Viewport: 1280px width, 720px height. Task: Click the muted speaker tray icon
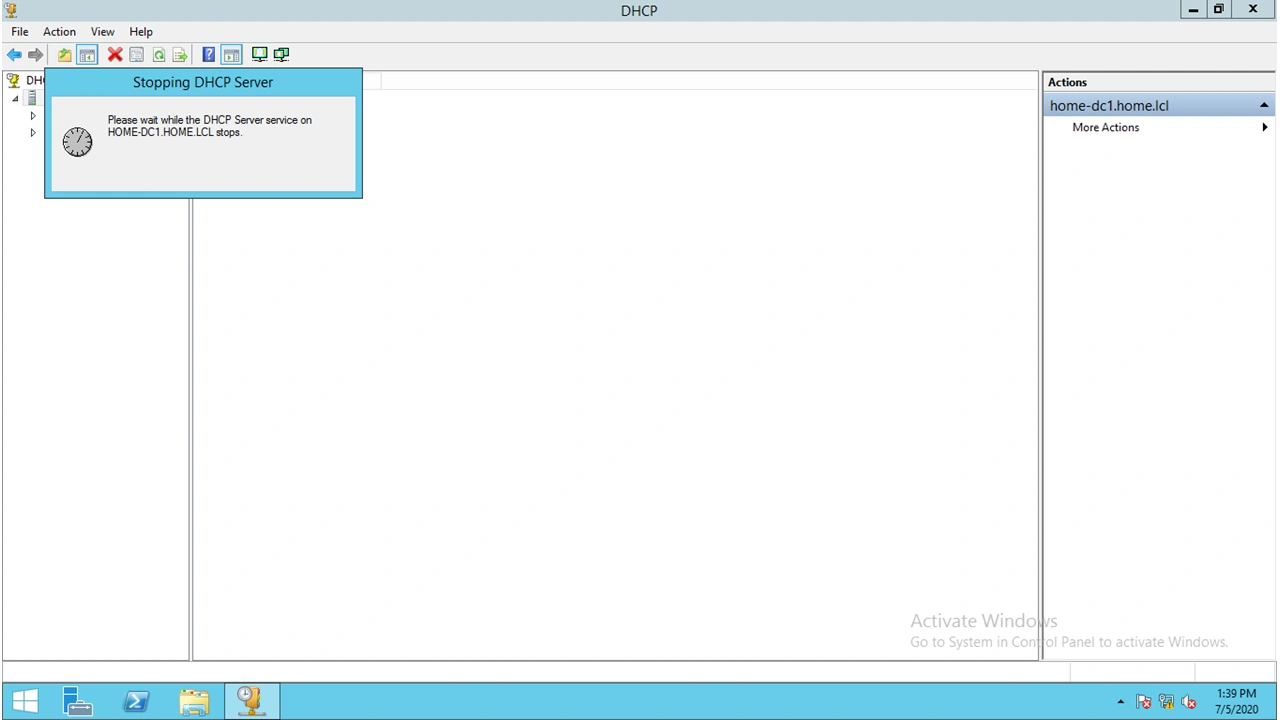pos(1189,702)
